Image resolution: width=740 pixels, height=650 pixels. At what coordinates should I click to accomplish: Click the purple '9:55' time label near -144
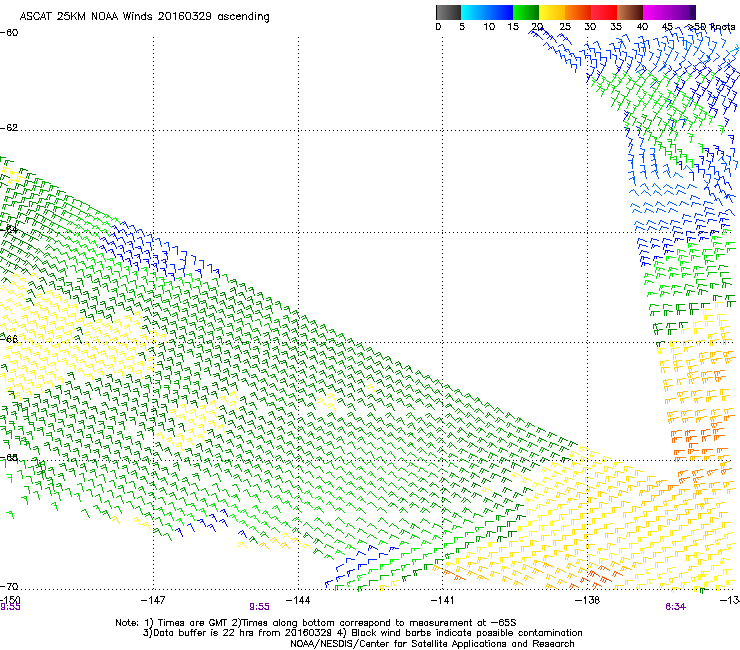(x=259, y=607)
